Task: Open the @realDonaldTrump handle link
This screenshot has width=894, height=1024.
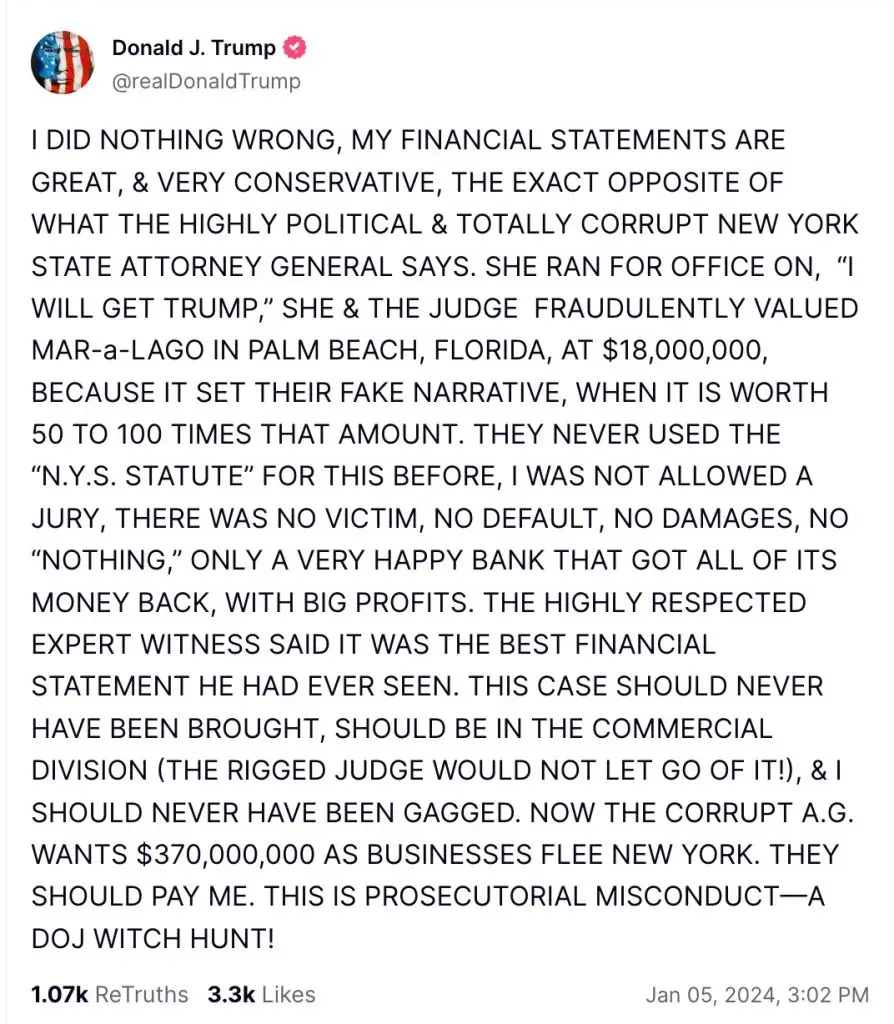Action: tap(206, 81)
